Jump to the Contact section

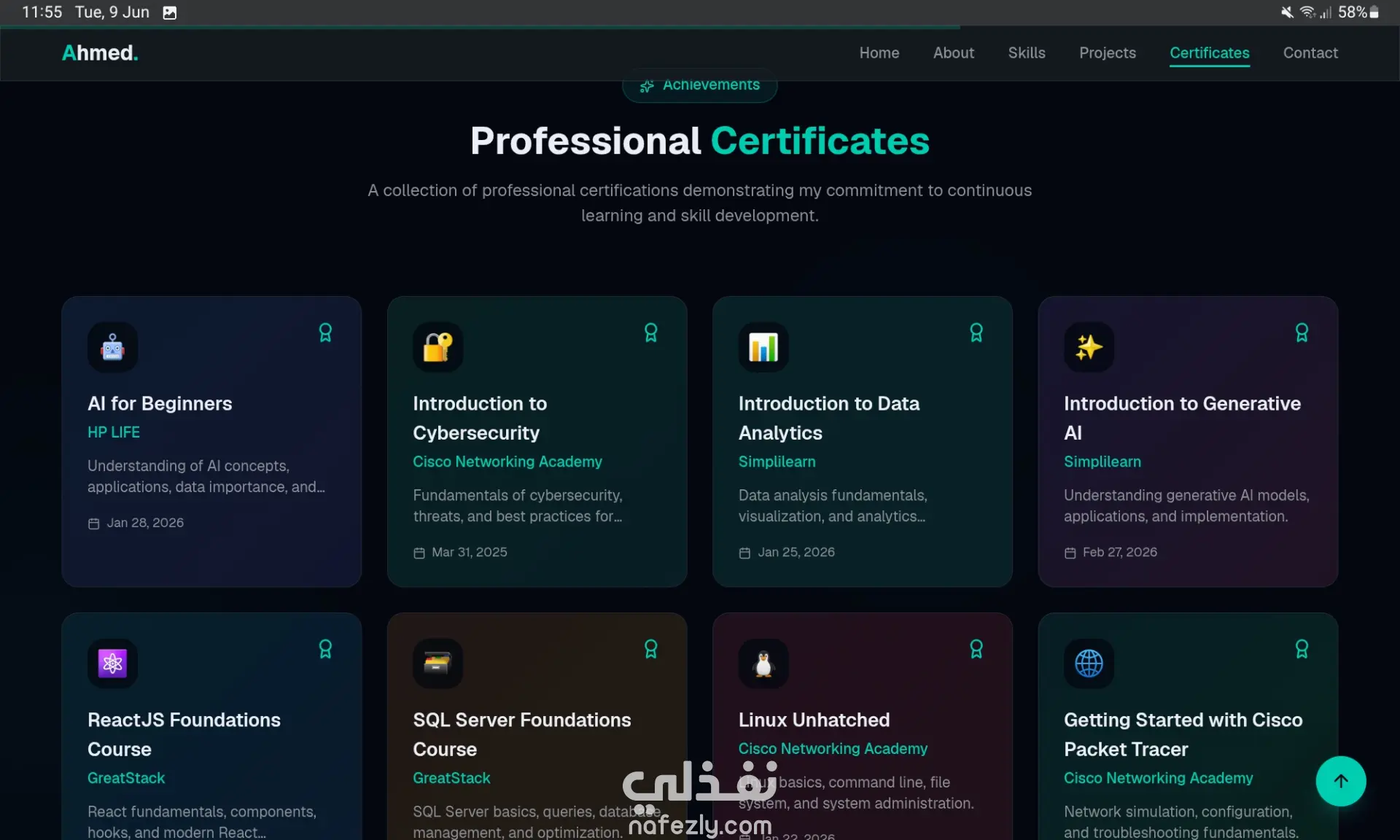coord(1310,53)
